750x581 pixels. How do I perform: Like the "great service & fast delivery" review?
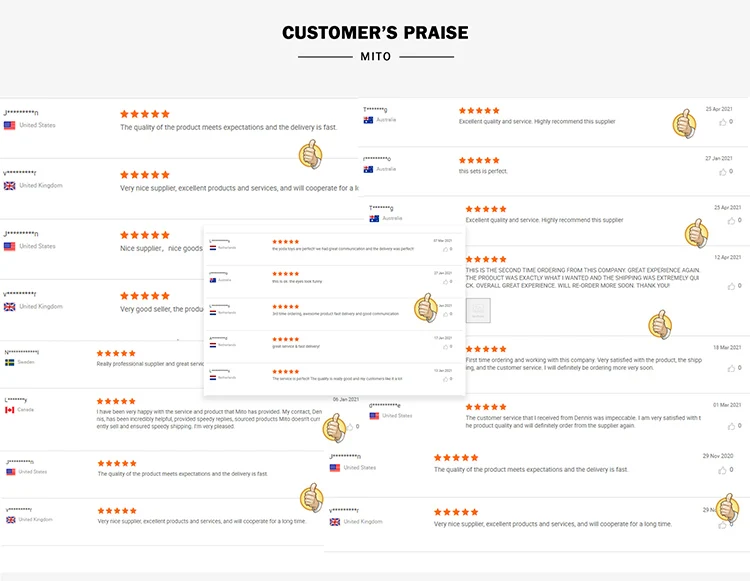tap(444, 347)
